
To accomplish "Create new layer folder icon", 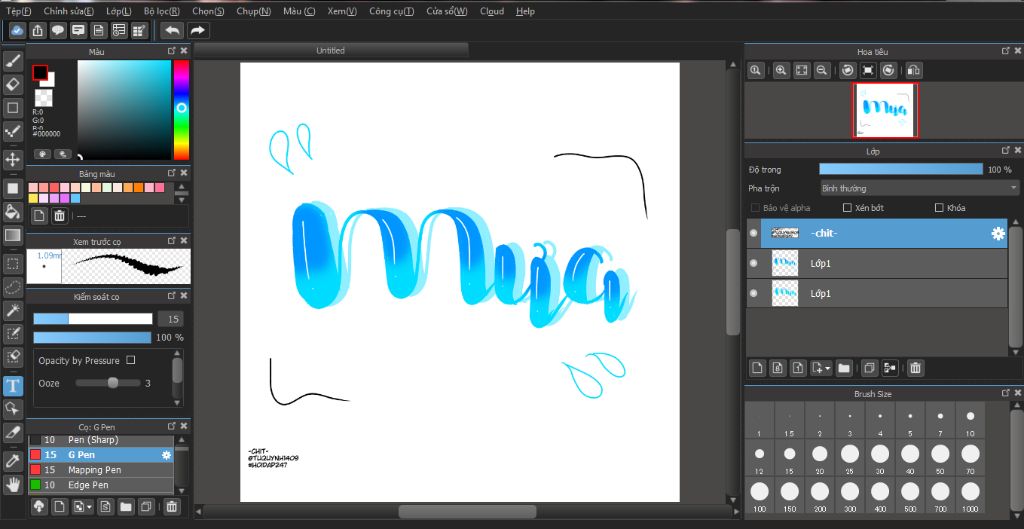I will coord(844,368).
